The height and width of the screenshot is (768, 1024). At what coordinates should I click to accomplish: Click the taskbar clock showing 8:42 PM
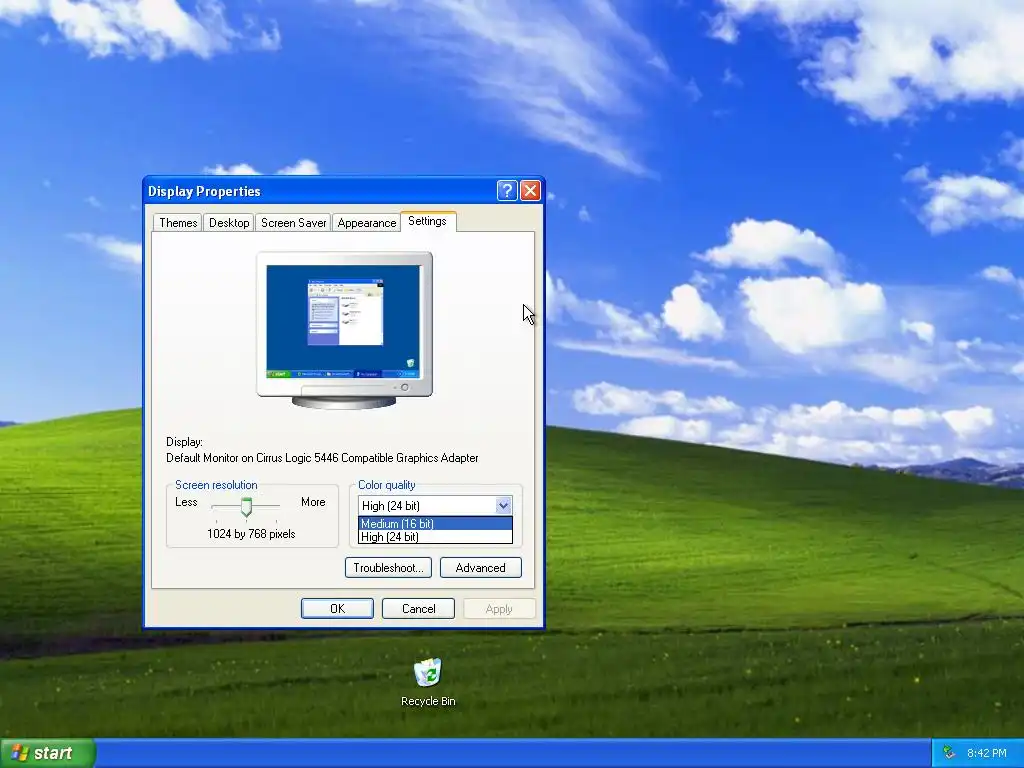click(x=986, y=753)
